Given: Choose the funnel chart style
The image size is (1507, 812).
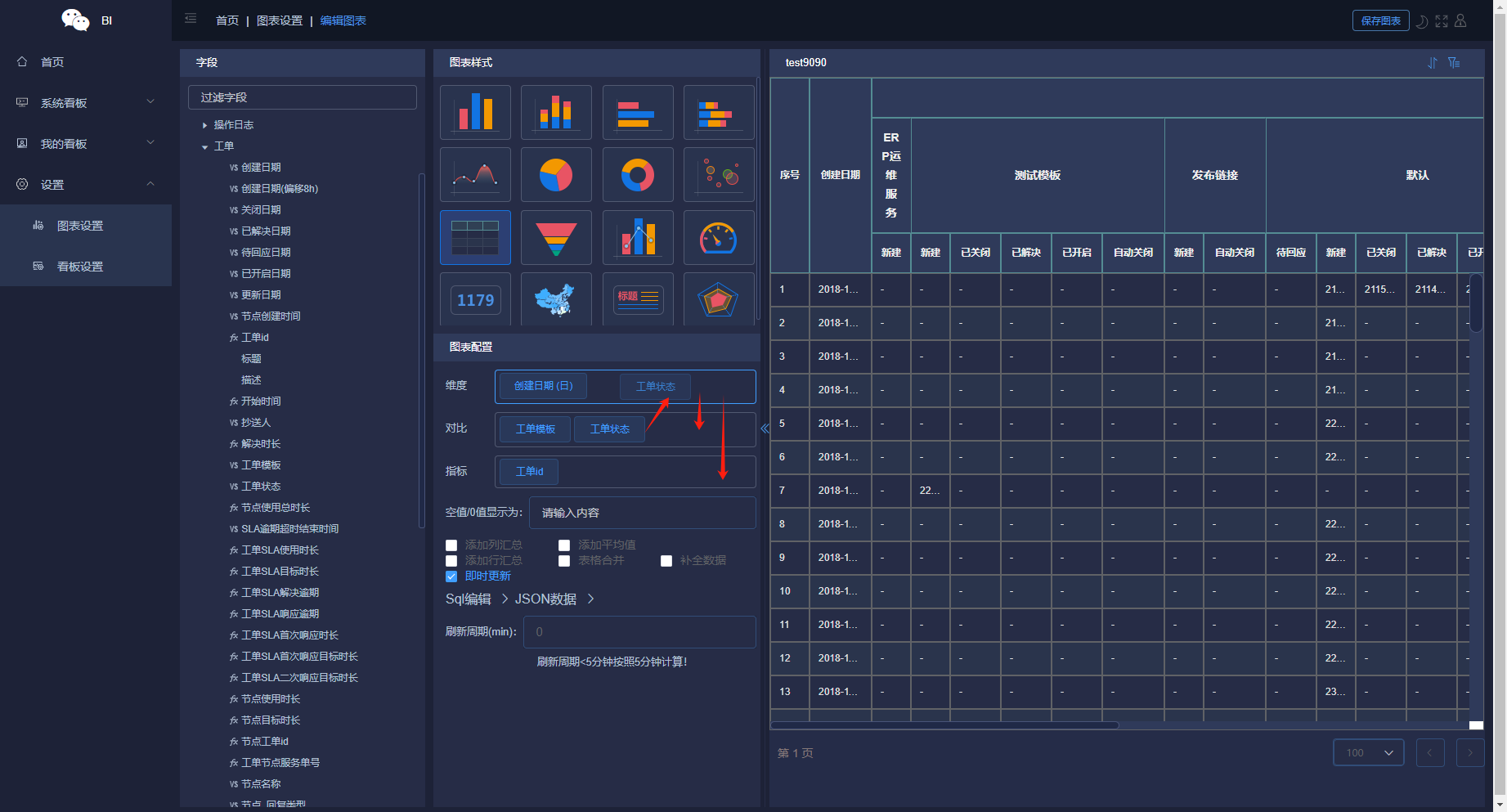Looking at the screenshot, I should click(556, 238).
